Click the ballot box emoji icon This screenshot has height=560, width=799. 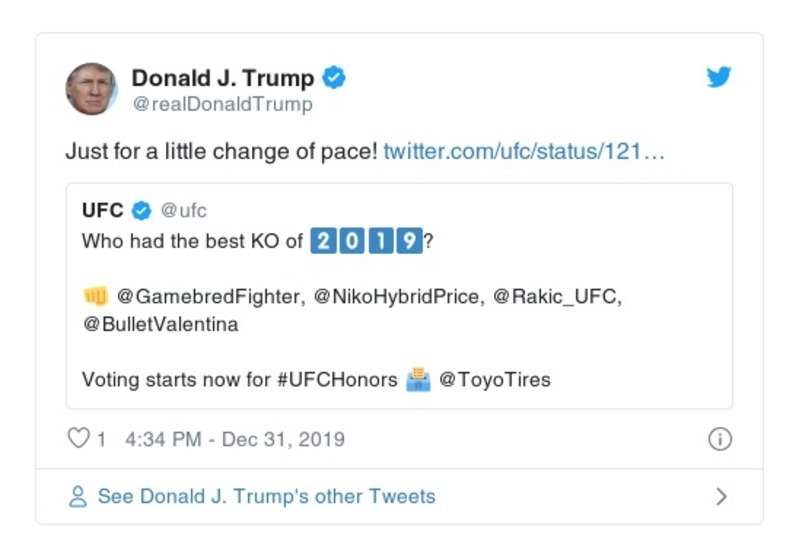[418, 380]
